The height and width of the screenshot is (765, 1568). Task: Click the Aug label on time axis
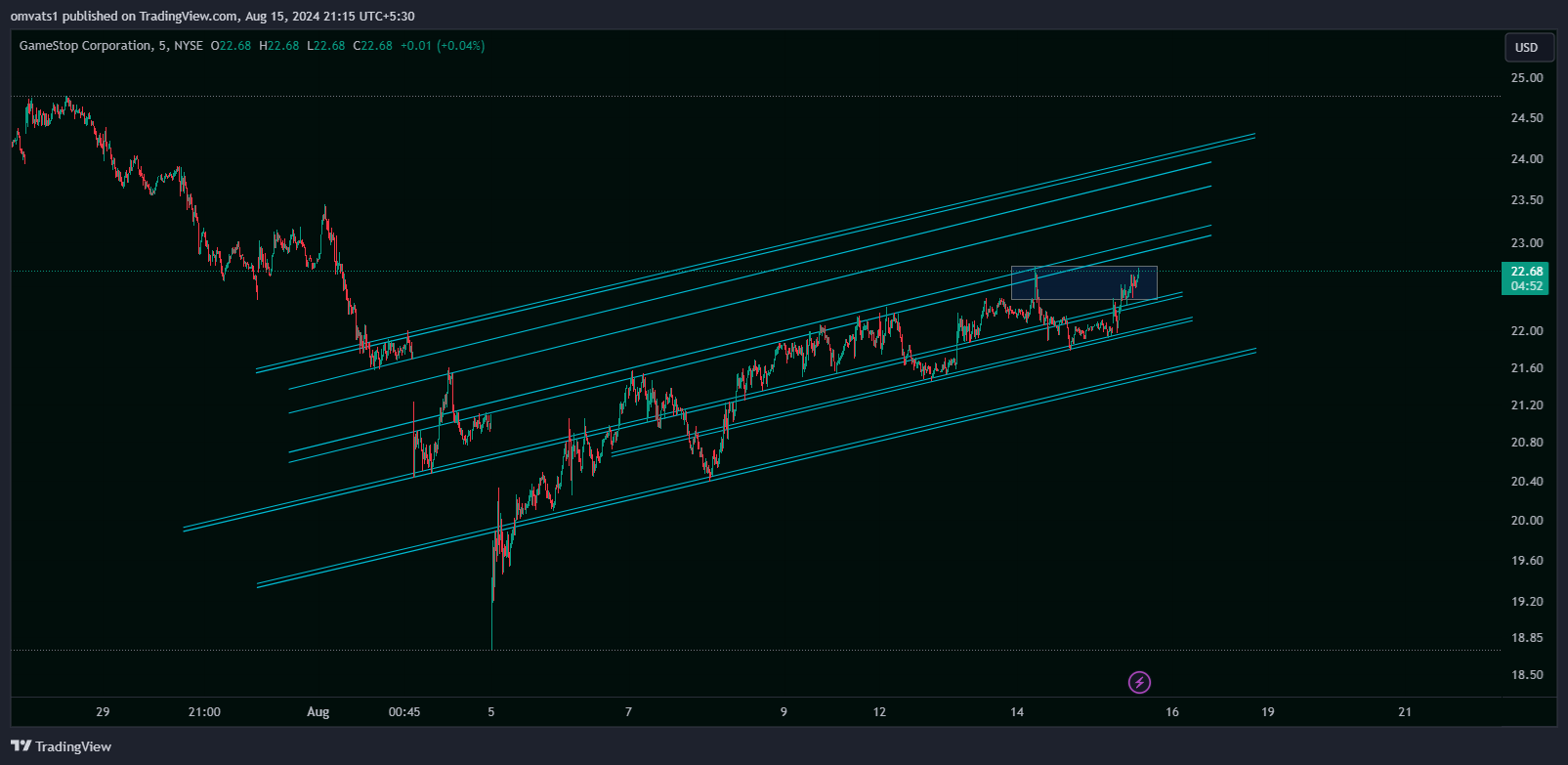pos(318,712)
